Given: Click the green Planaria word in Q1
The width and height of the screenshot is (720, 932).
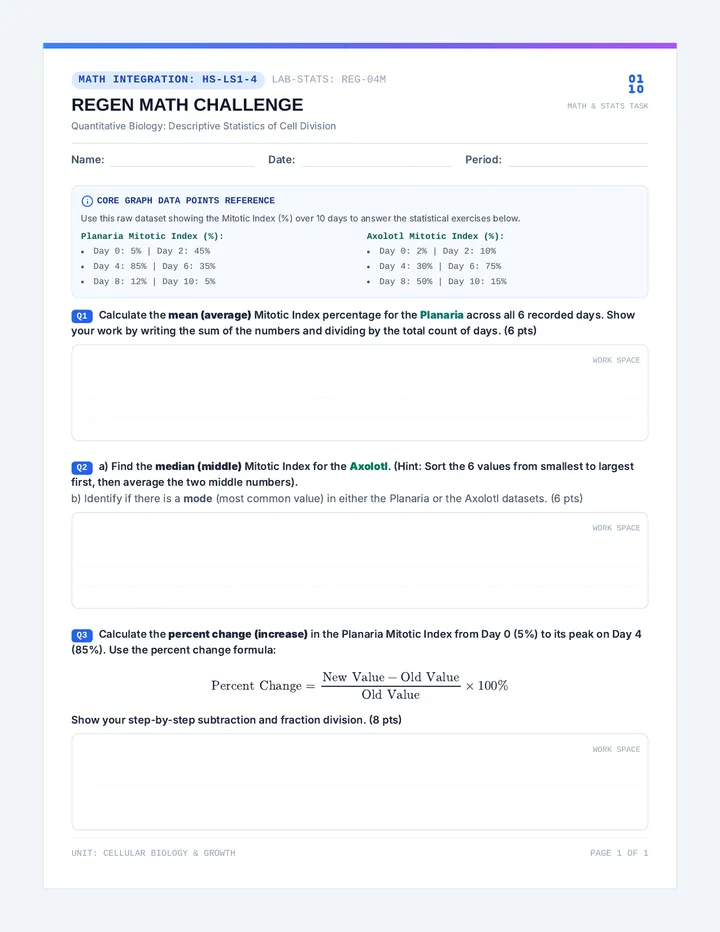Looking at the screenshot, I should [441, 315].
